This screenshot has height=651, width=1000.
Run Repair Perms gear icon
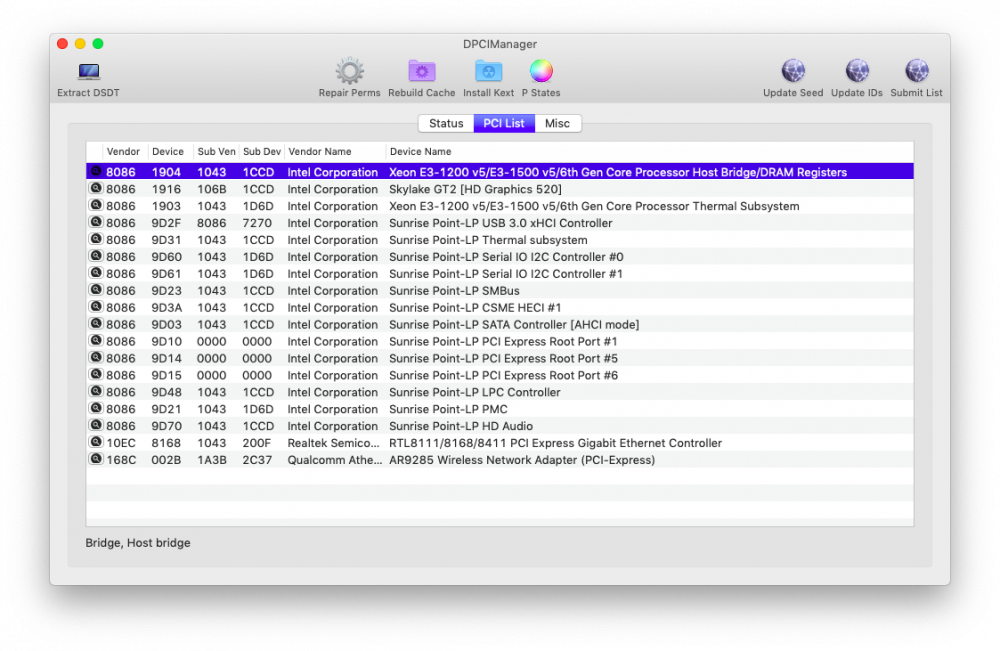tap(349, 71)
